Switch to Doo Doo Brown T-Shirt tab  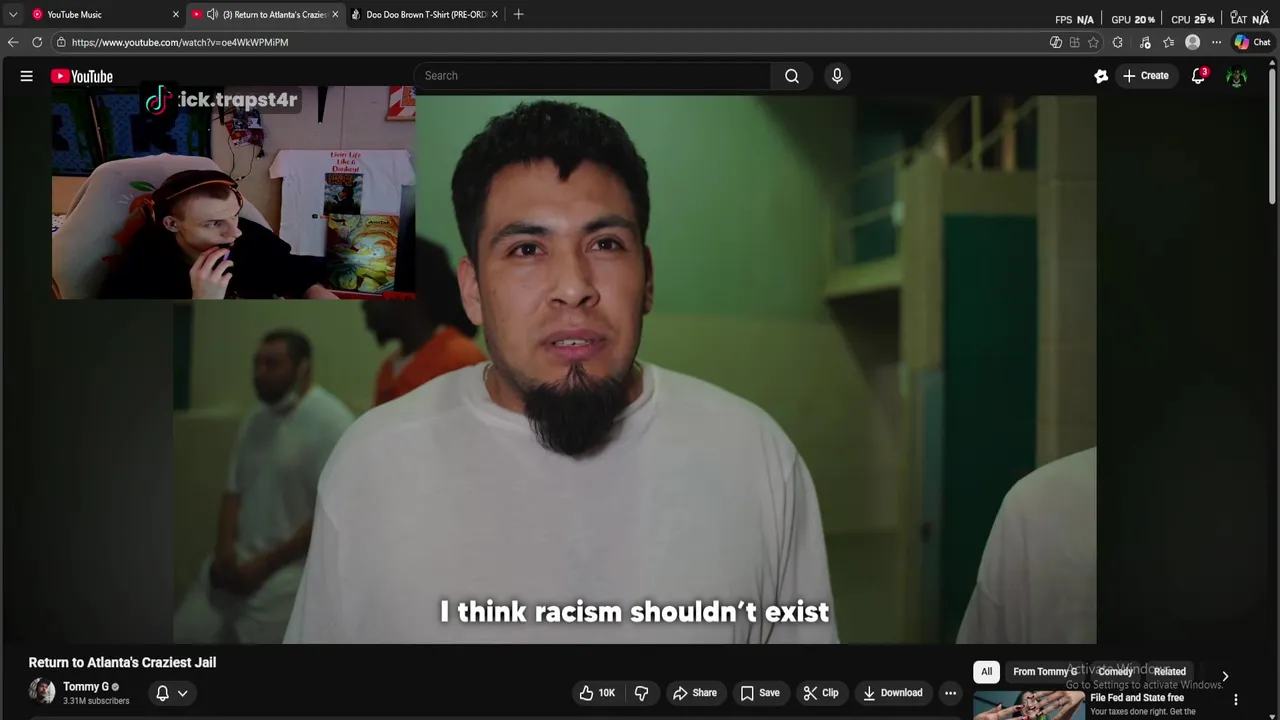point(425,14)
